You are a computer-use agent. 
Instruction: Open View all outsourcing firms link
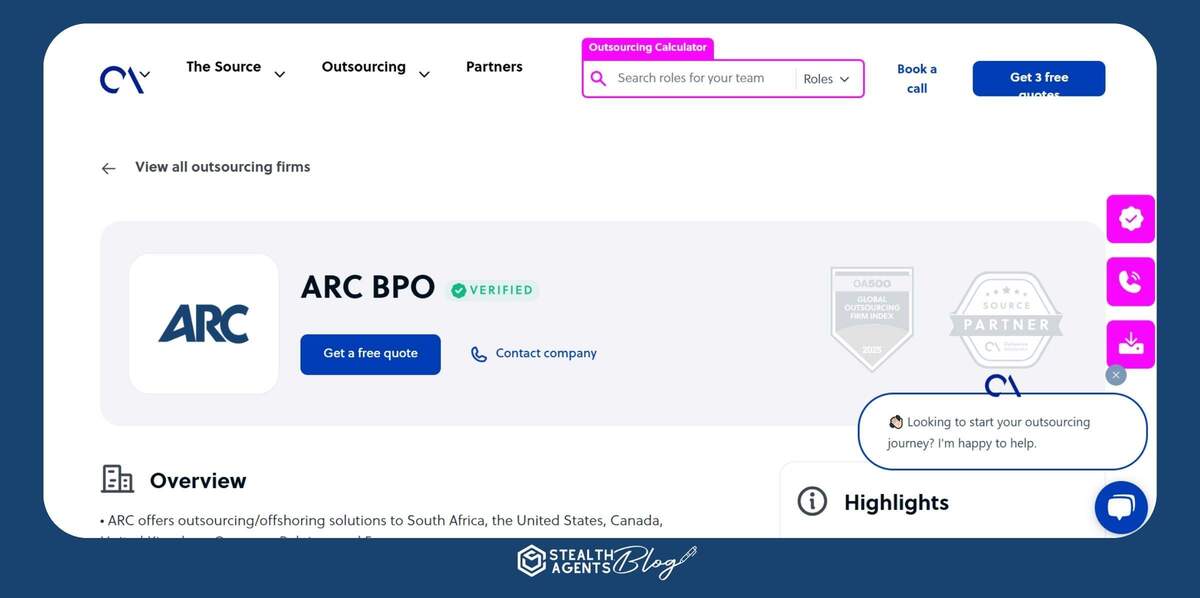tap(223, 167)
